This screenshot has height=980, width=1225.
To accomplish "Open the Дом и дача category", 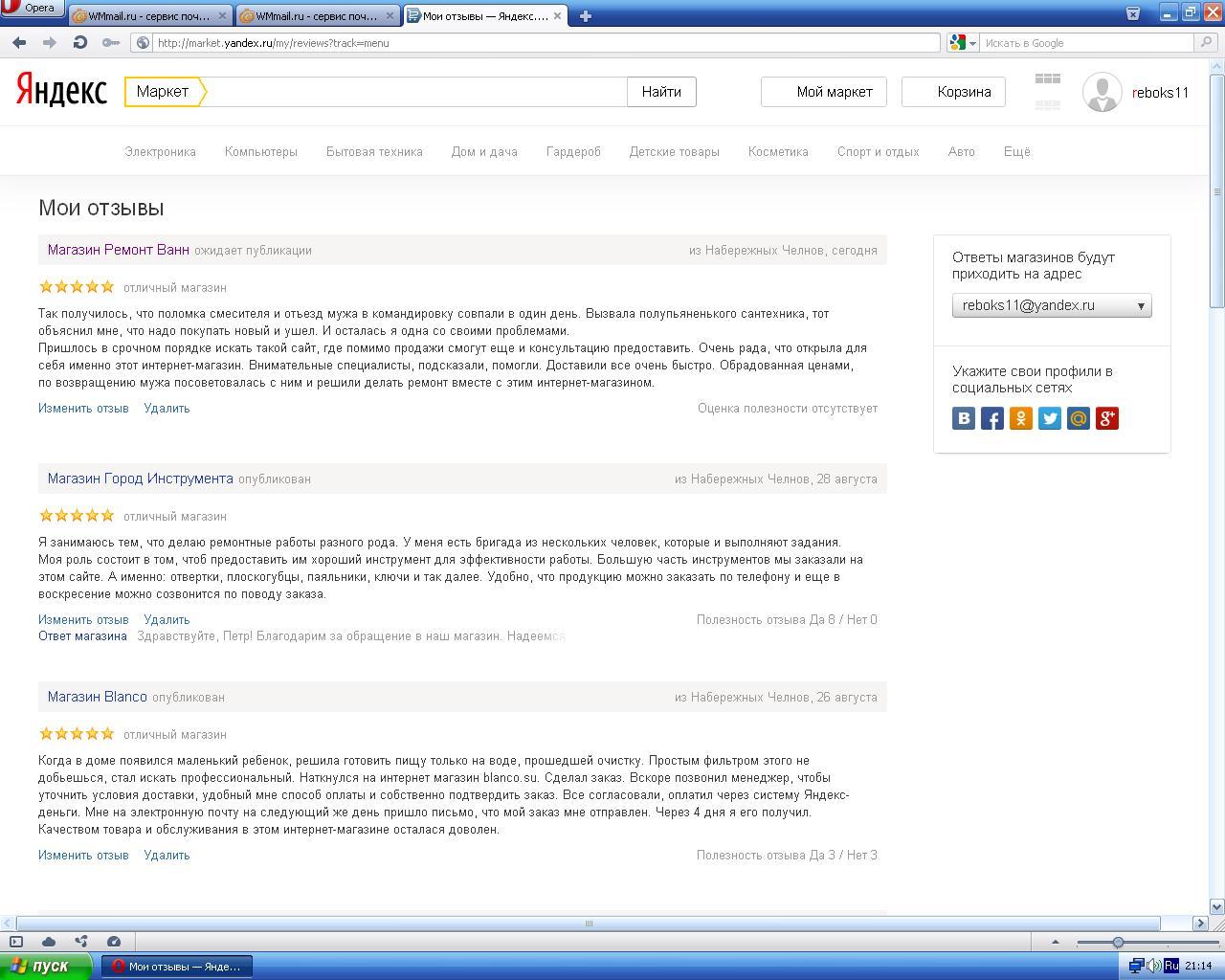I will [484, 151].
